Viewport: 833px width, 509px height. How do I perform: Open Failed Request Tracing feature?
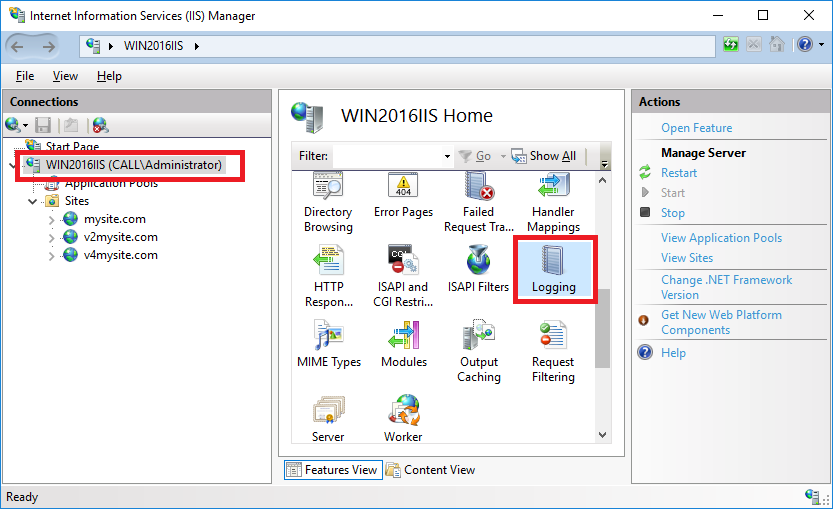479,202
